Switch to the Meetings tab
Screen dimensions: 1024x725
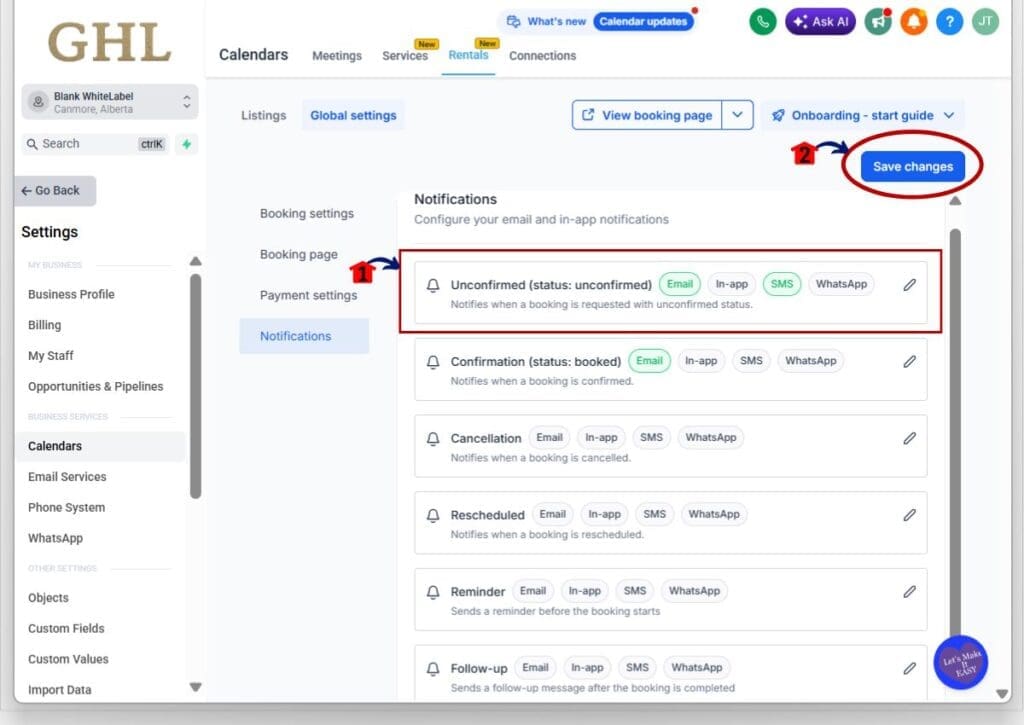point(337,56)
